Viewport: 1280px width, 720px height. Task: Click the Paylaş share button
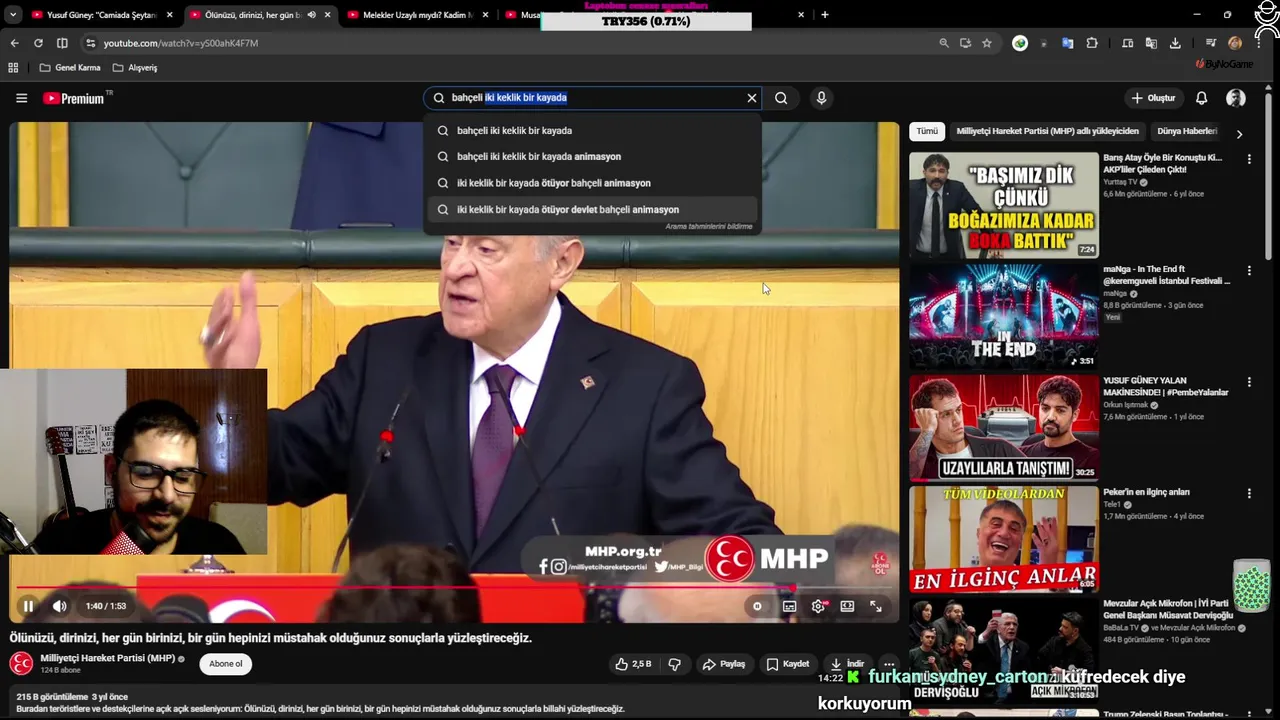pyautogui.click(x=724, y=664)
